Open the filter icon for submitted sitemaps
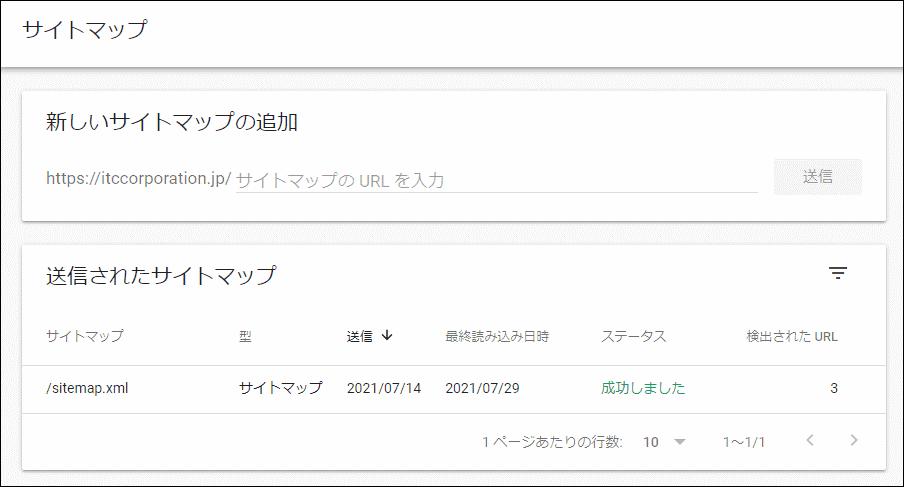The image size is (904, 487). point(838,273)
